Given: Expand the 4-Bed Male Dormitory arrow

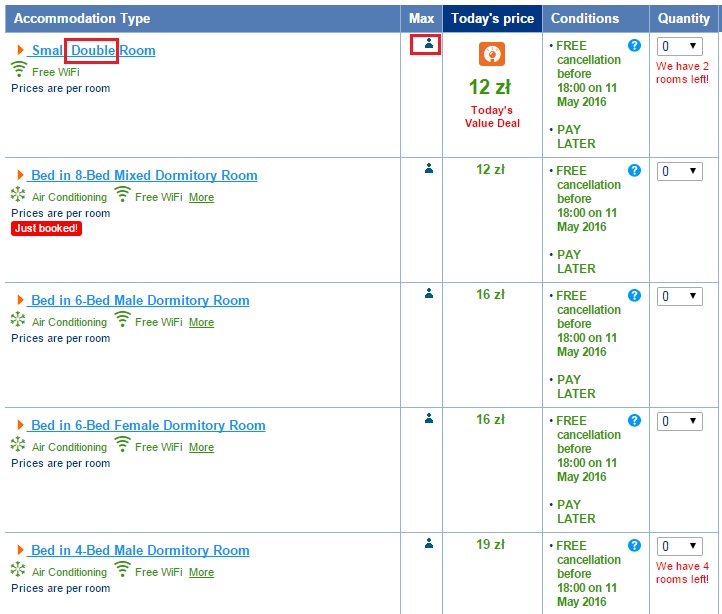Looking at the screenshot, I should pos(20,550).
